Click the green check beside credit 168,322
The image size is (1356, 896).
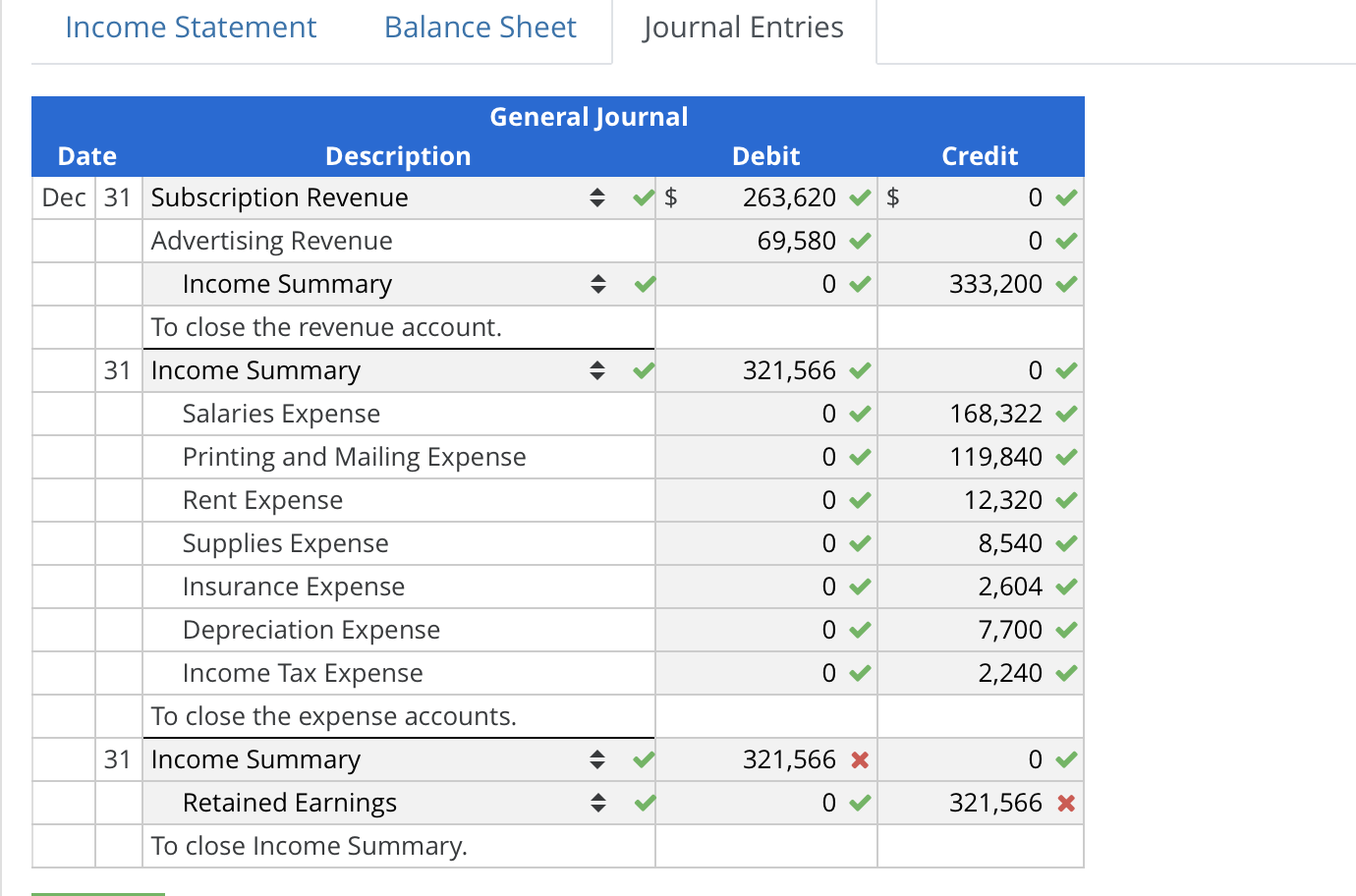tap(1066, 414)
